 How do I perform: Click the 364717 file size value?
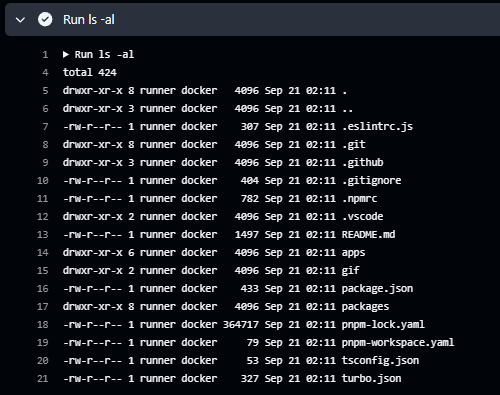241,324
